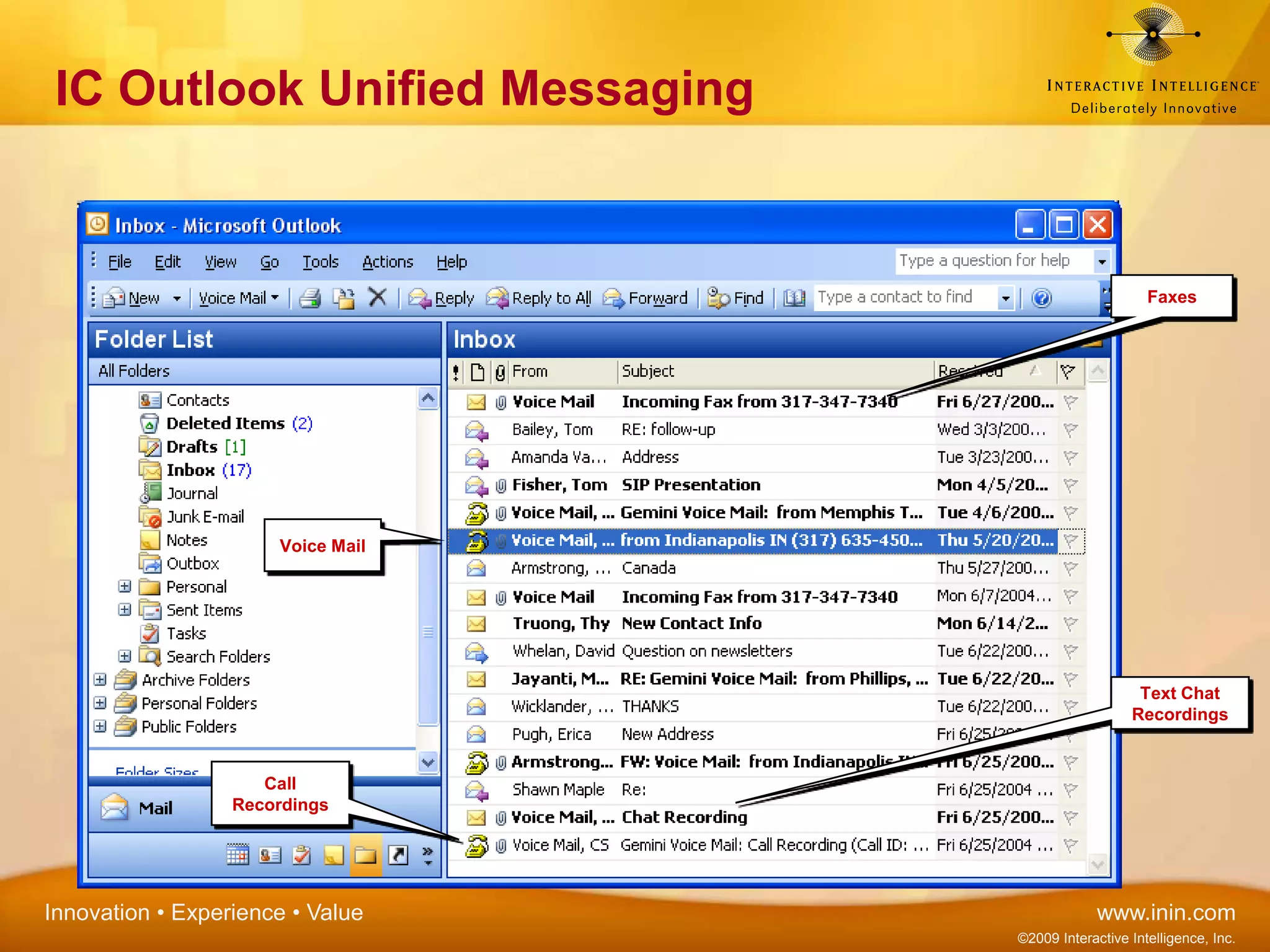
Task: Open the Question on newsletters message
Action: click(766, 651)
